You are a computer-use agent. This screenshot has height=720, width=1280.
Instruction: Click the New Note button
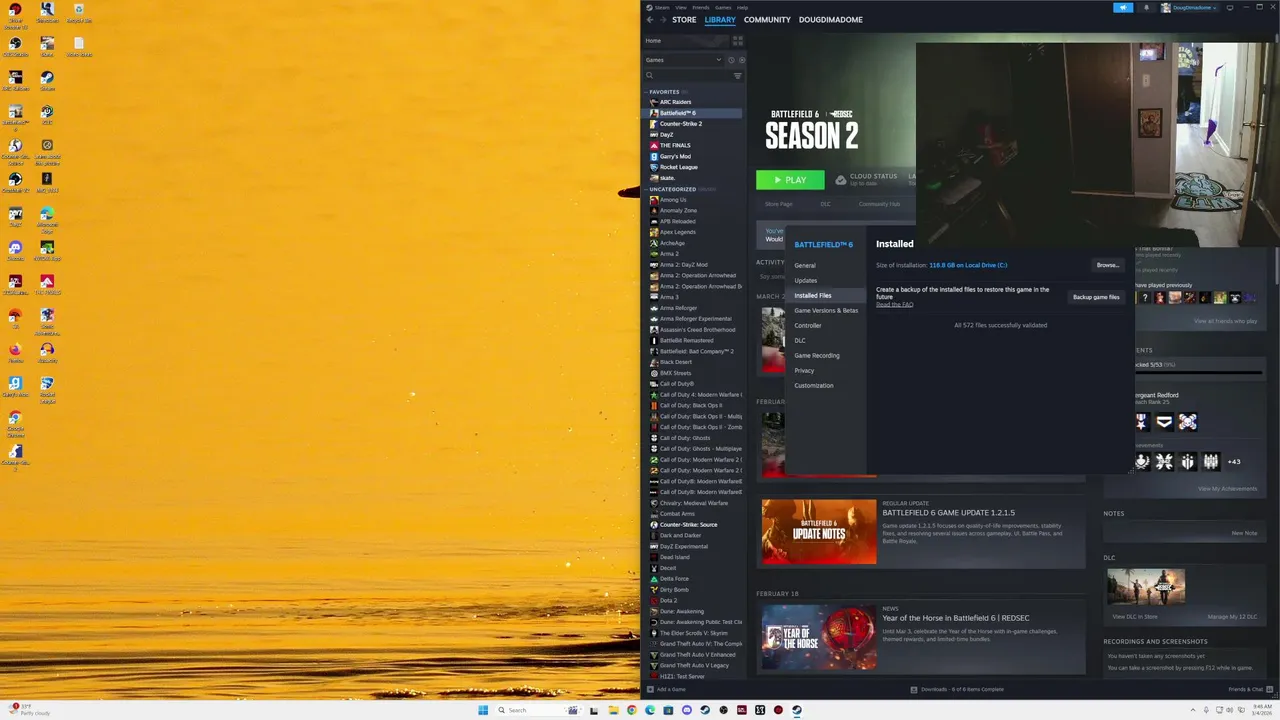pyautogui.click(x=1244, y=533)
